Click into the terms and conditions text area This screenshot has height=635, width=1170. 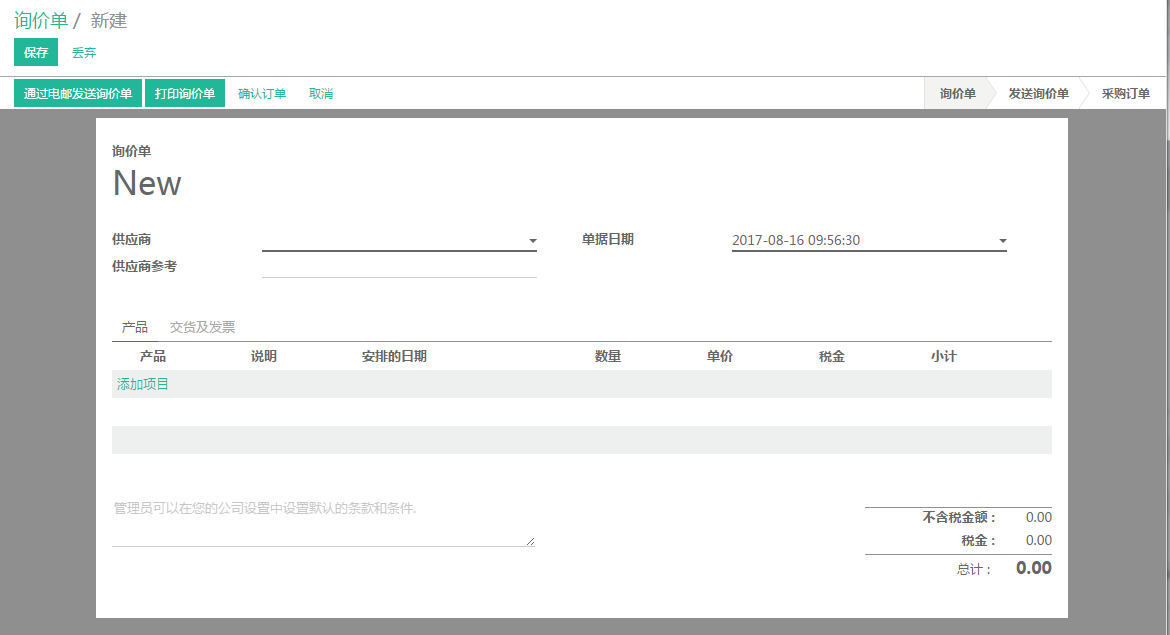pos(322,520)
